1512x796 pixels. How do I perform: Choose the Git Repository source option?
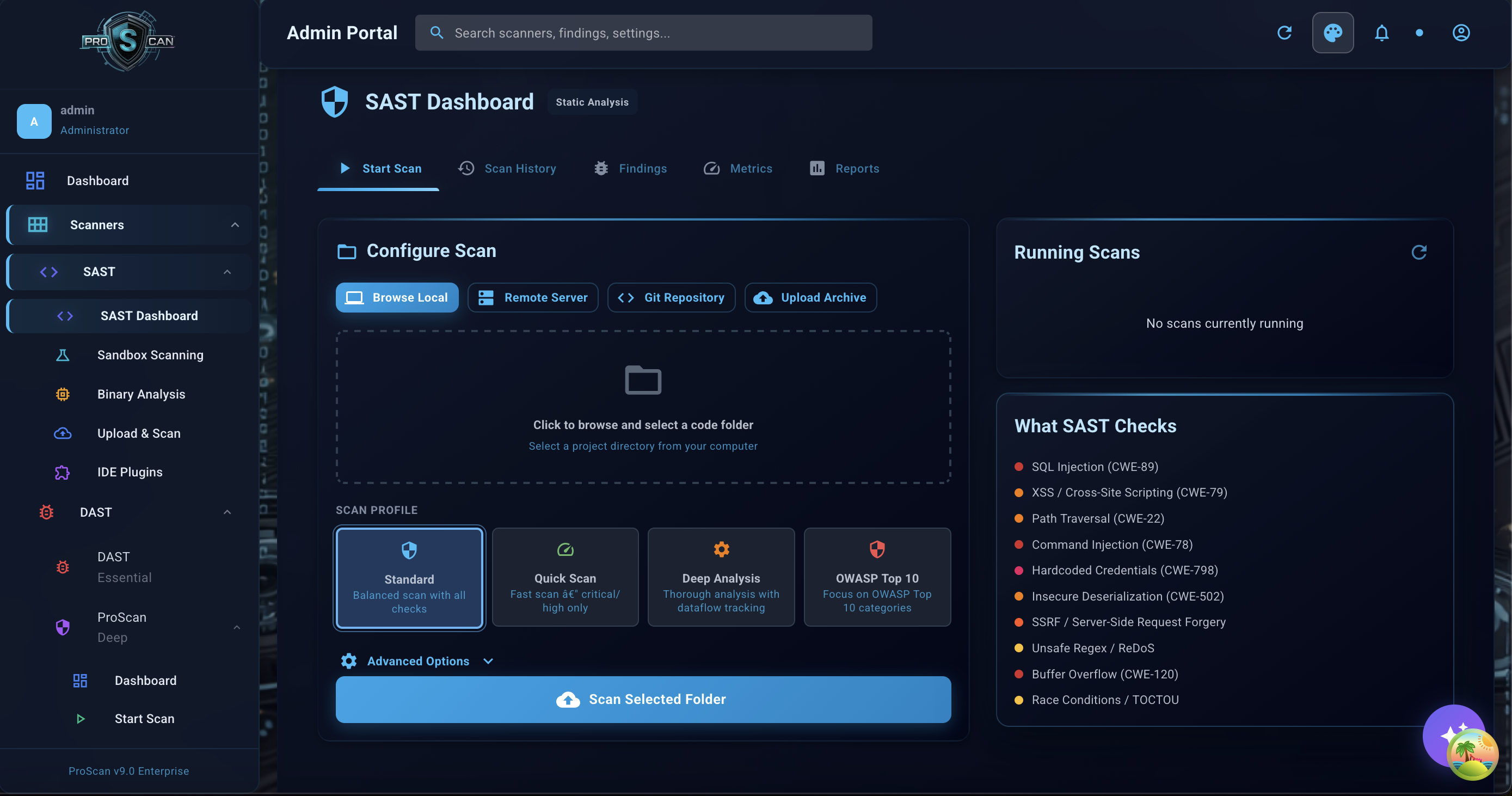[x=671, y=298]
